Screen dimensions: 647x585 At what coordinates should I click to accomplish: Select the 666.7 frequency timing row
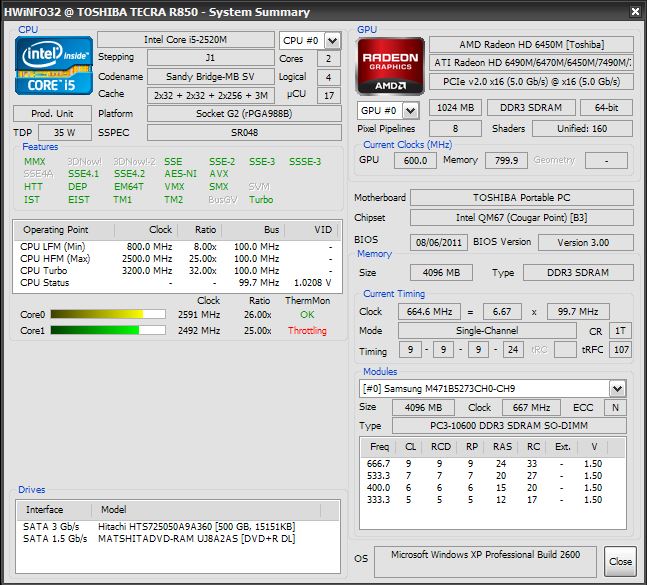(493, 464)
